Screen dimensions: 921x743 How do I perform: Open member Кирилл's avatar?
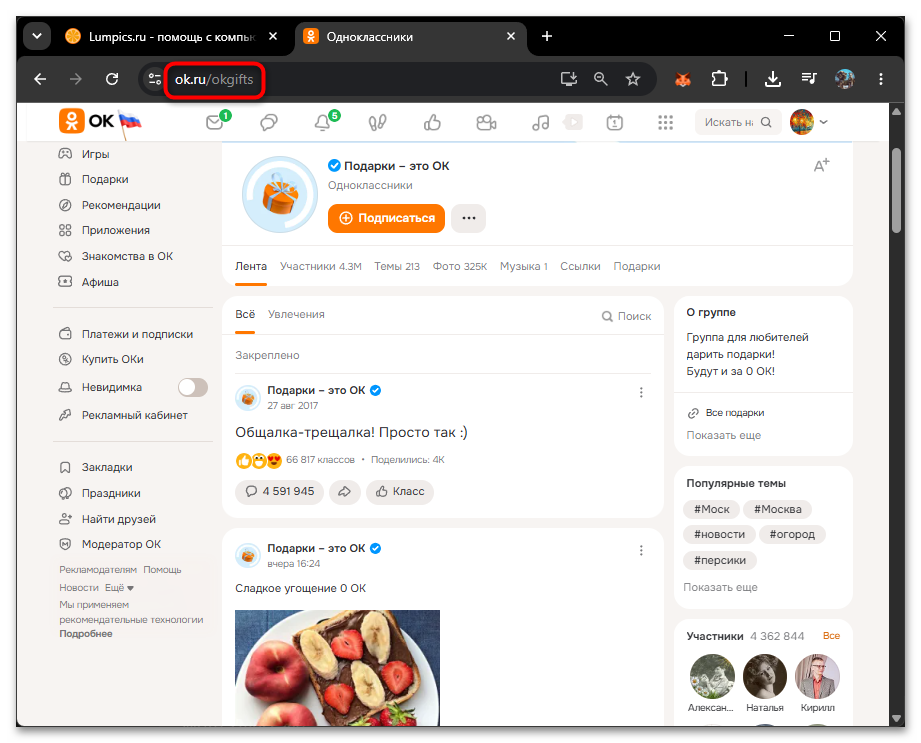click(817, 676)
